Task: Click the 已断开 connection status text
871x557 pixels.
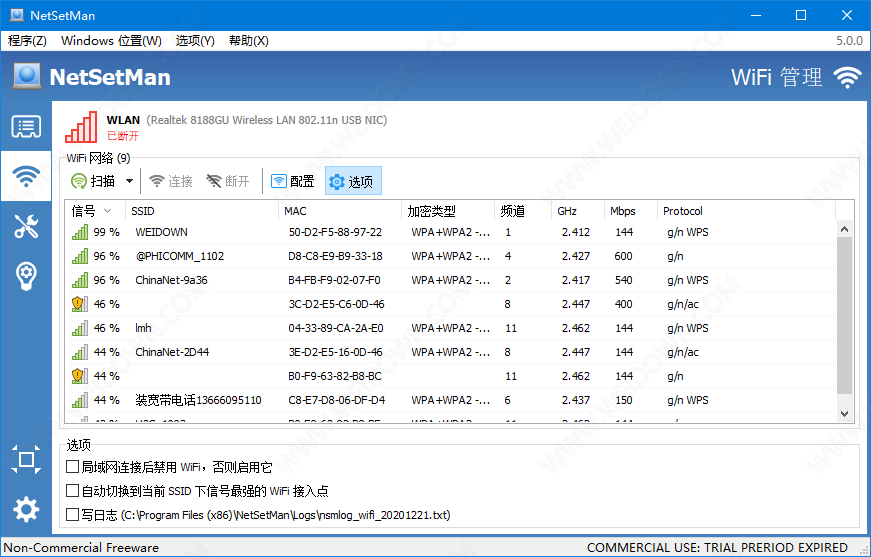Action: click(123, 136)
